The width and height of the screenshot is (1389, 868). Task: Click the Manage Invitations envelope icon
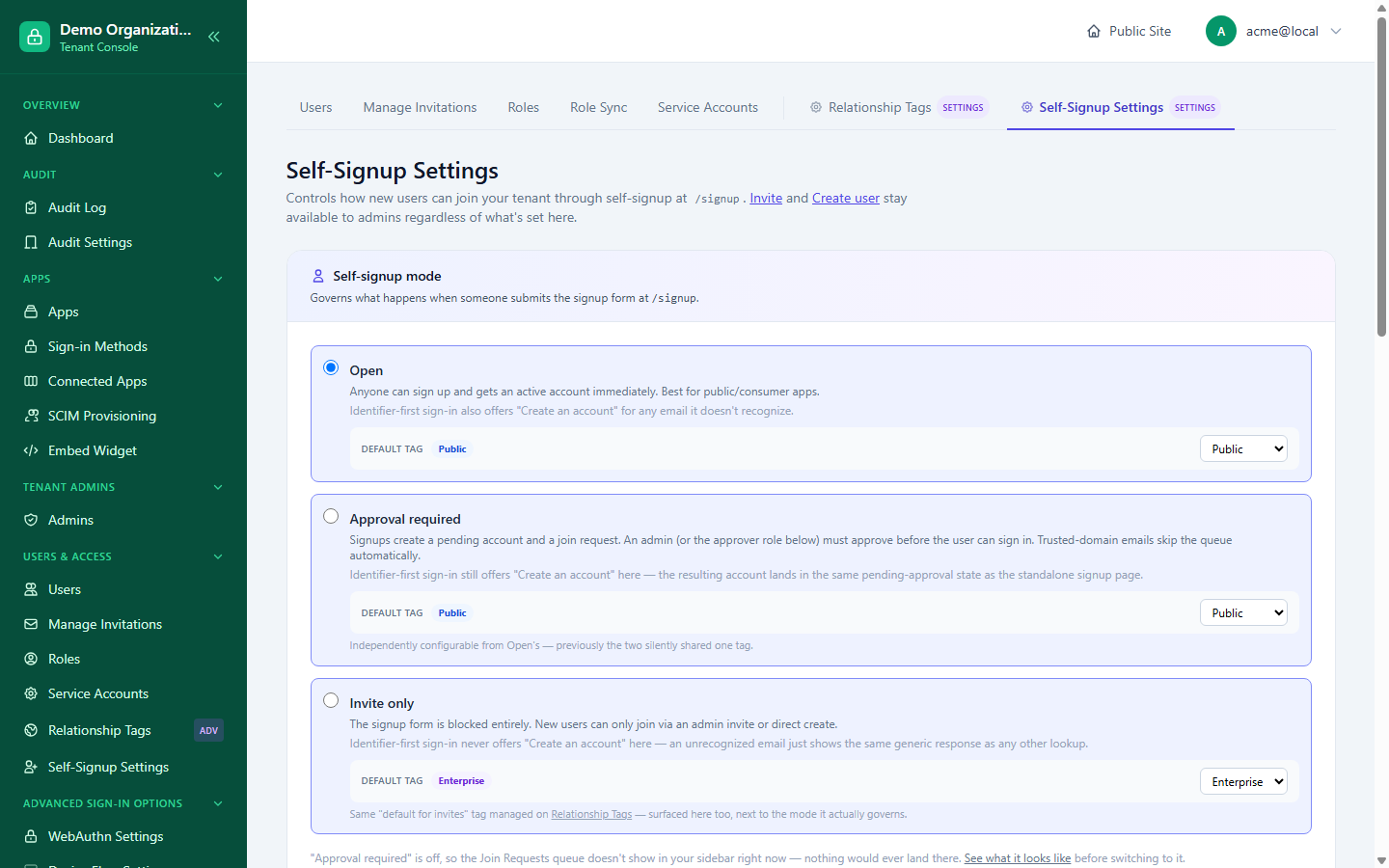[31, 624]
